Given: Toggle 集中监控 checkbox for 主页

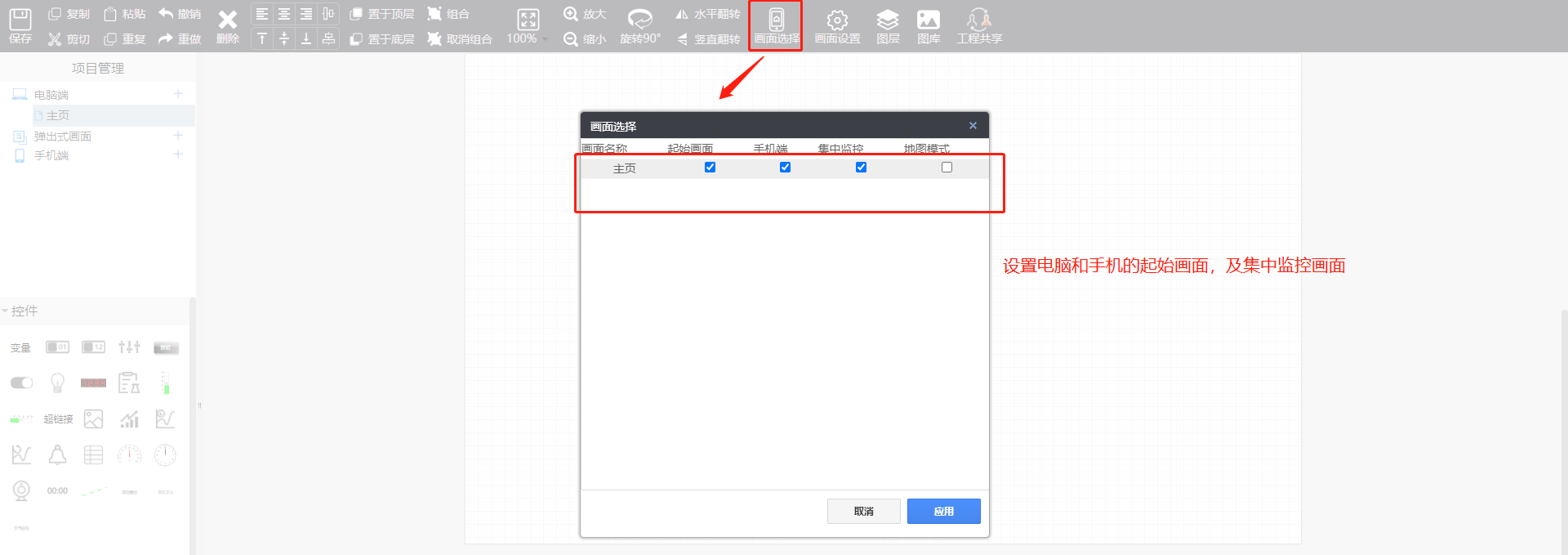Looking at the screenshot, I should point(861,168).
